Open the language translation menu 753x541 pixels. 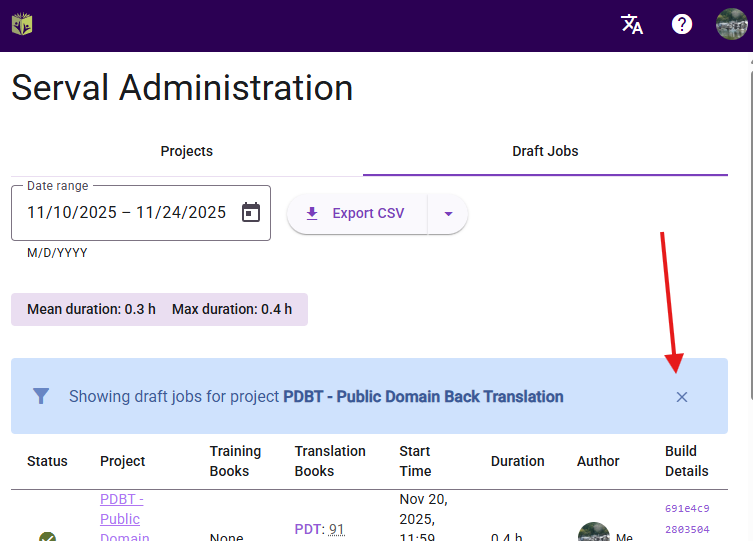[632, 24]
